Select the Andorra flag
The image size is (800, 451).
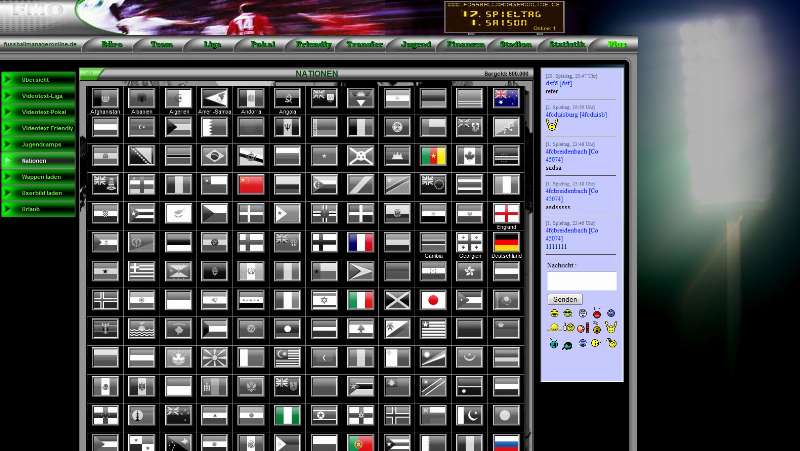[251, 98]
